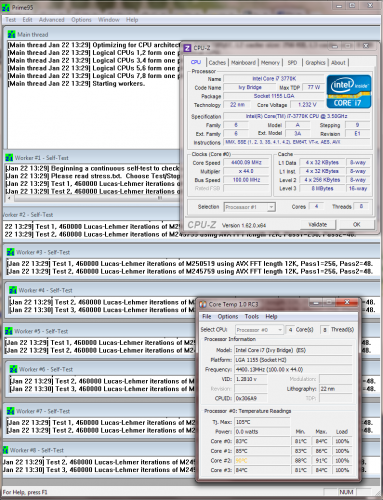This screenshot has width=383, height=500.
Task: Click the Core Temp title bar icon
Action: [x=203, y=304]
